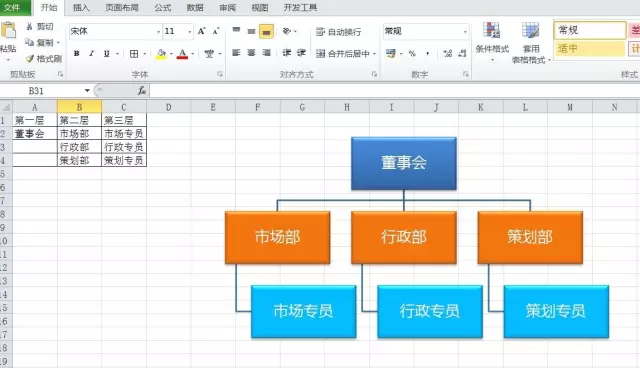Apply percent style (%)
The width and height of the screenshot is (640, 368).
pos(412,53)
